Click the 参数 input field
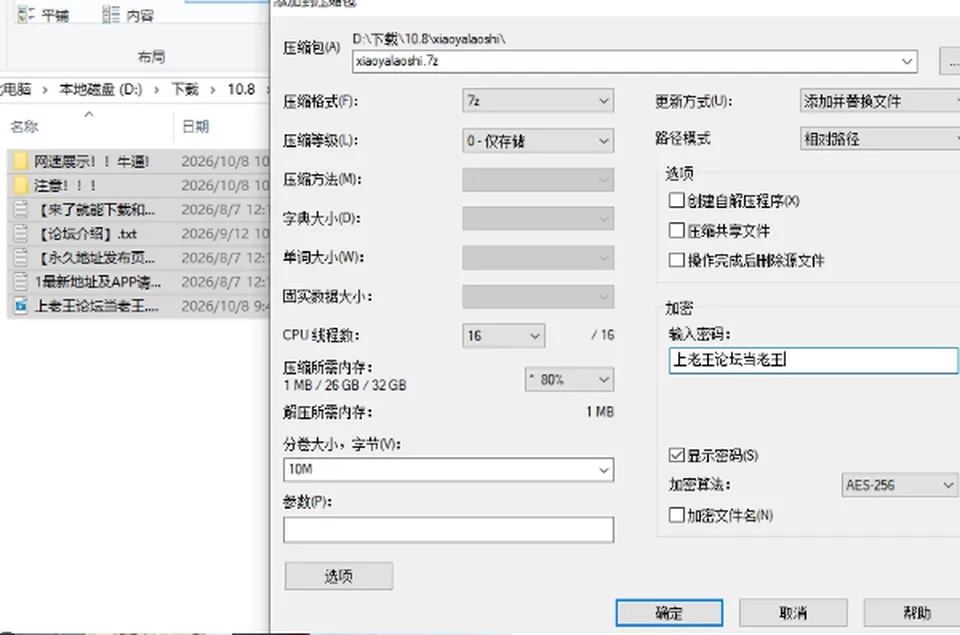This screenshot has height=635, width=960. click(449, 530)
